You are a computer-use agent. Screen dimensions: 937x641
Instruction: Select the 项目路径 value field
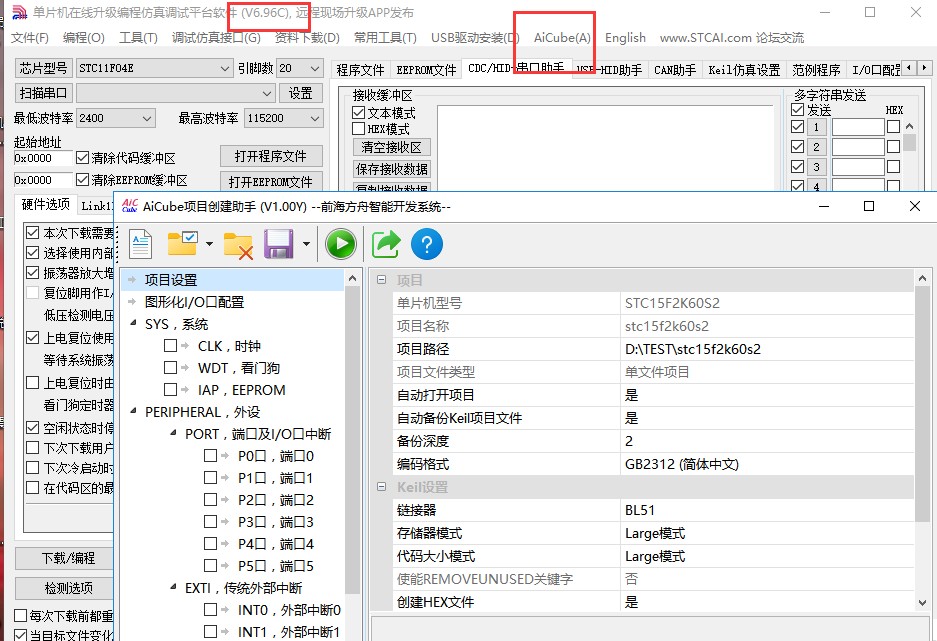765,349
